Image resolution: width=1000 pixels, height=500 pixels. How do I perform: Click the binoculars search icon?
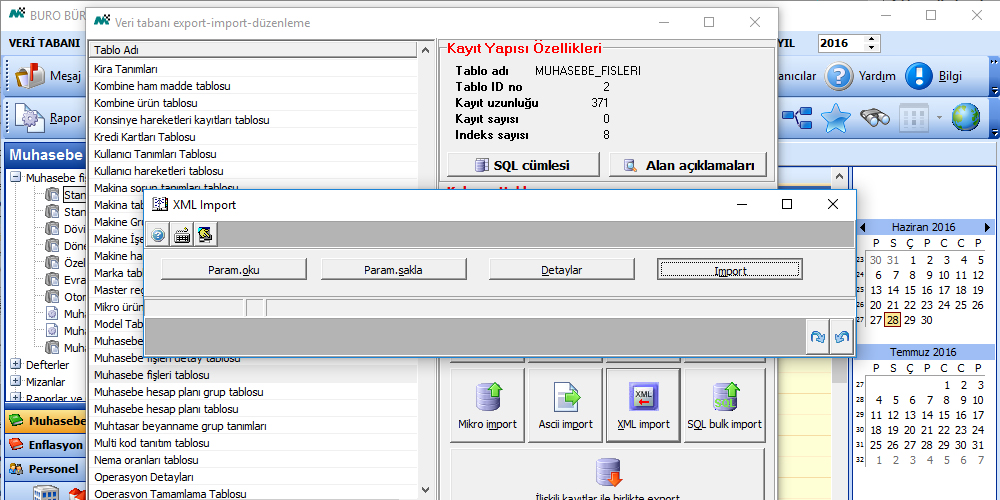click(x=875, y=117)
